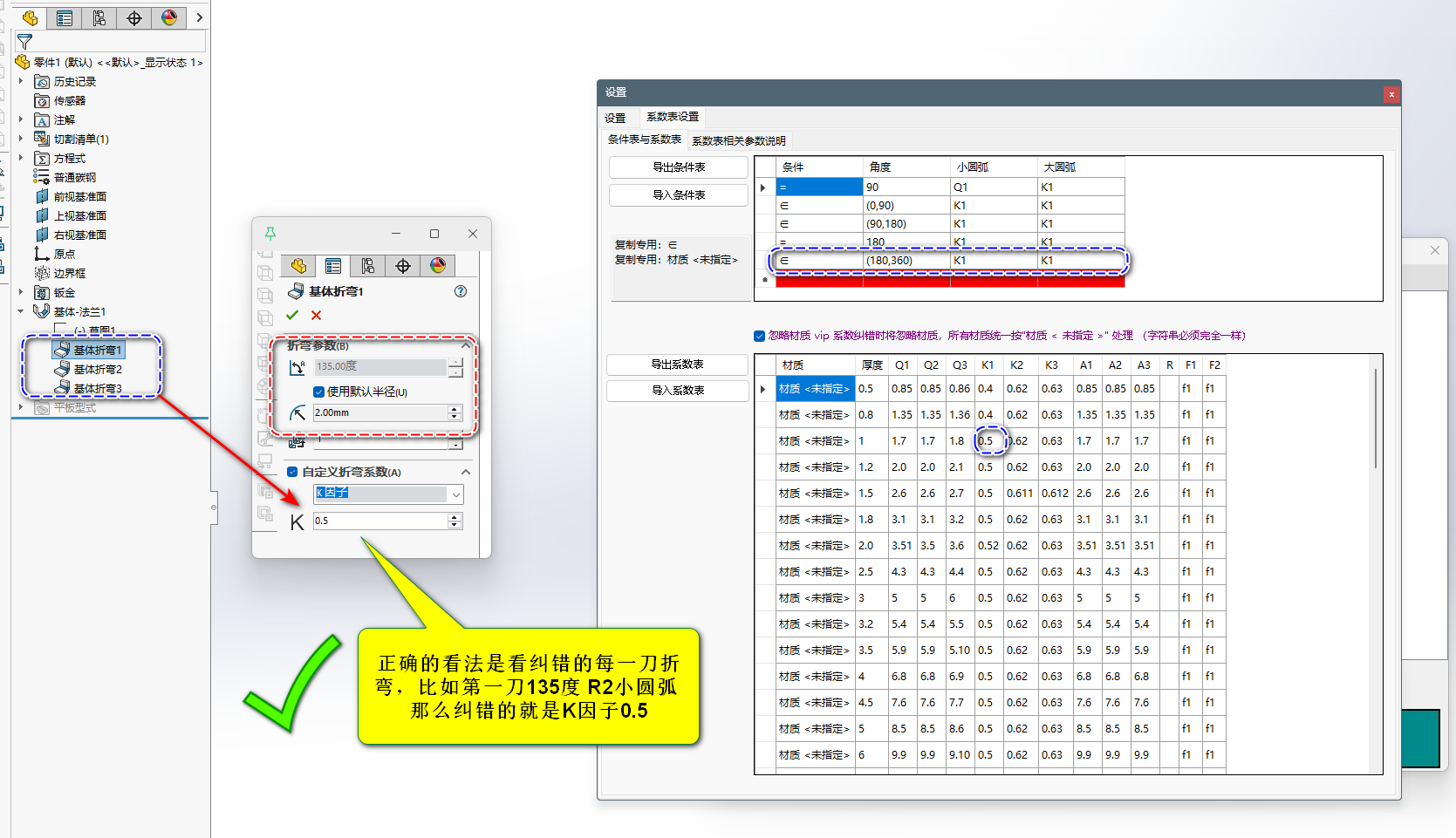The image size is (1456, 838).
Task: Pin the 基体折弯1 PropertyManager dialog
Action: coord(270,234)
